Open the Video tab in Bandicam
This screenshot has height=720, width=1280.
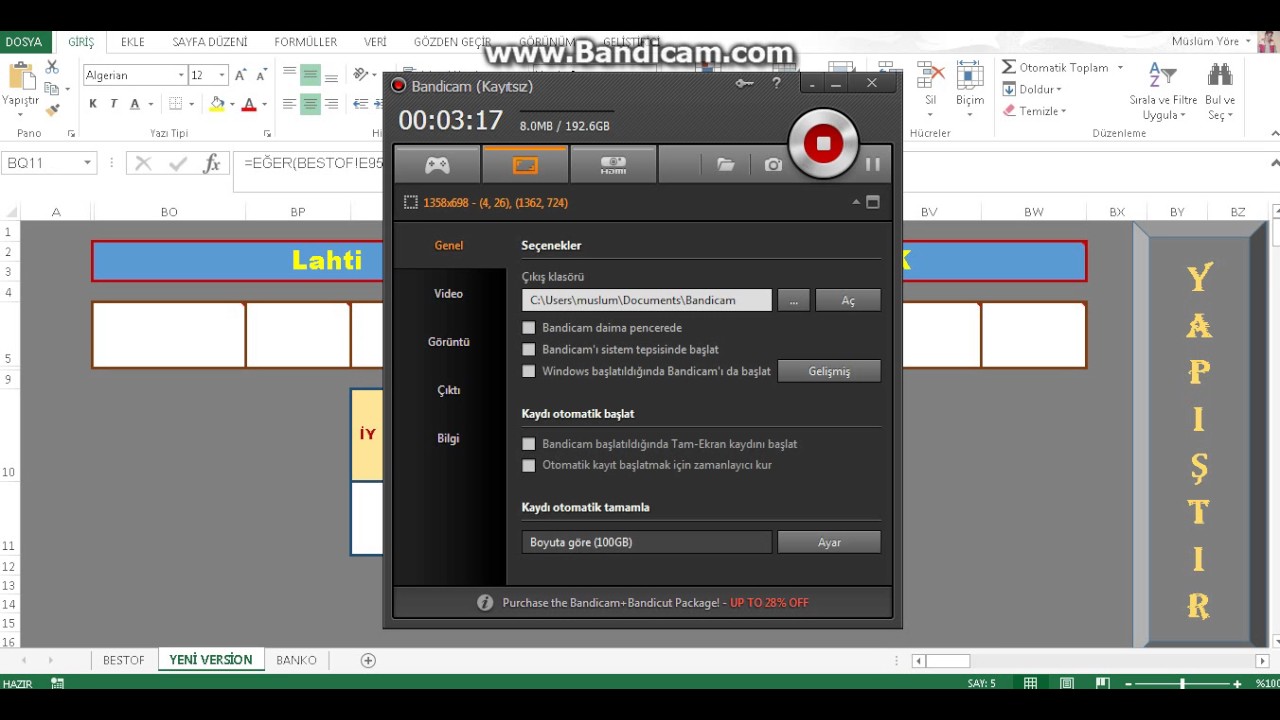449,293
